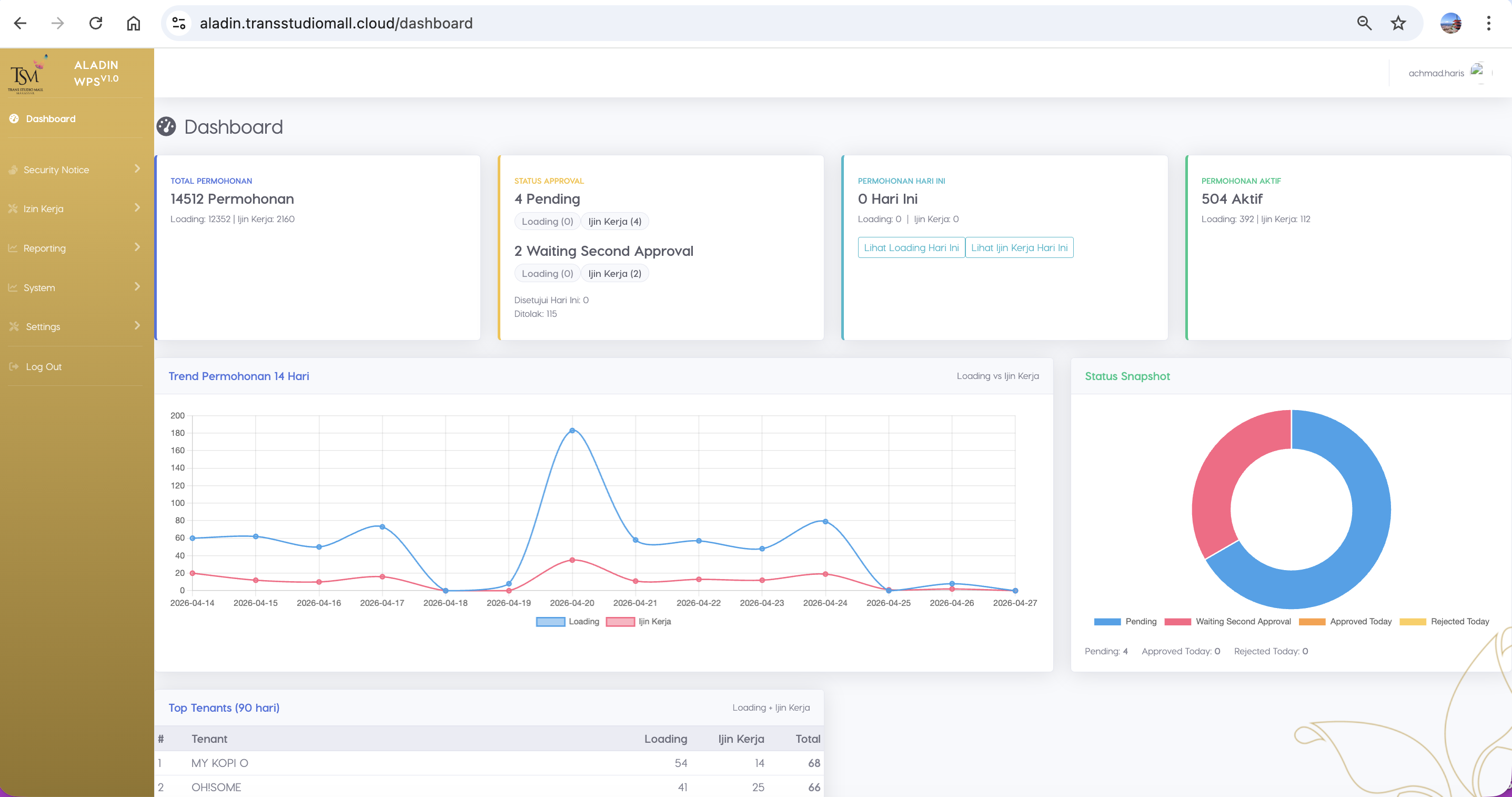
Task: Click the Pending Ijin Kerja (4) badge
Action: [x=614, y=222]
